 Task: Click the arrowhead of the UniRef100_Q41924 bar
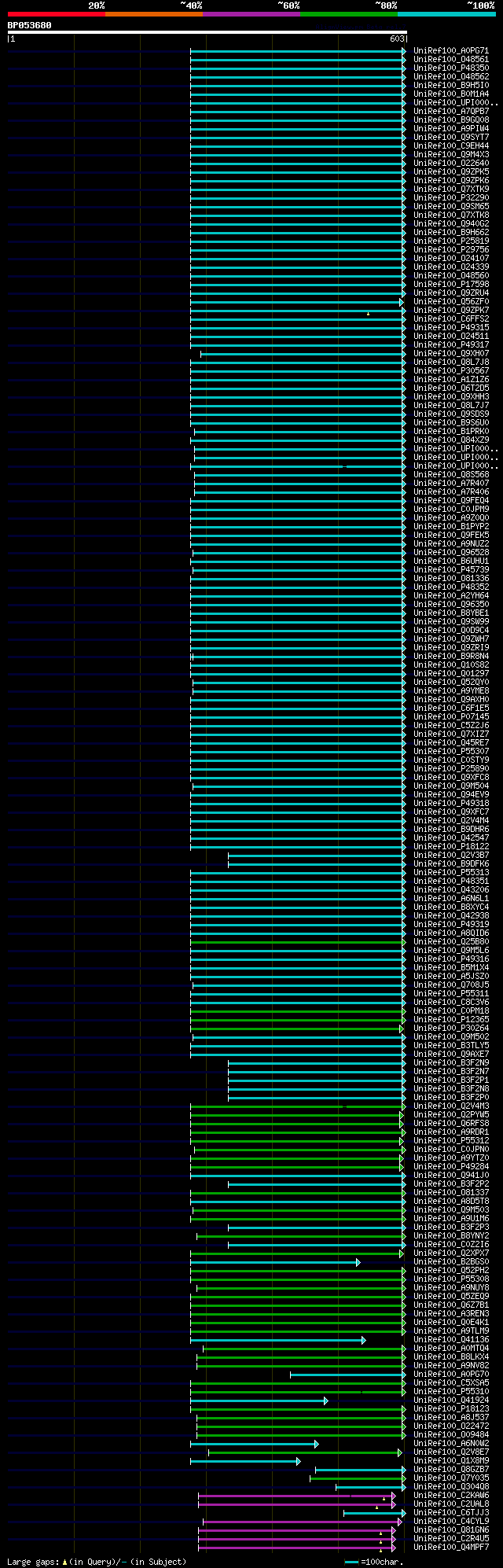325,1401
